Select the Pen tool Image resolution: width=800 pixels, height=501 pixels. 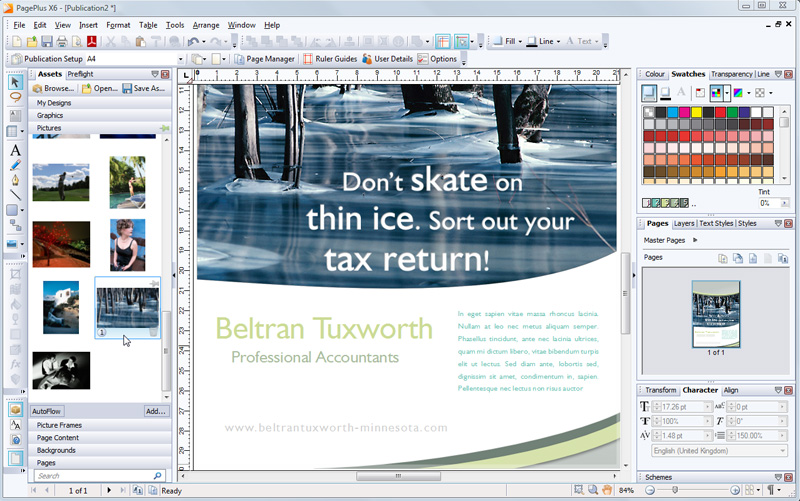point(15,180)
